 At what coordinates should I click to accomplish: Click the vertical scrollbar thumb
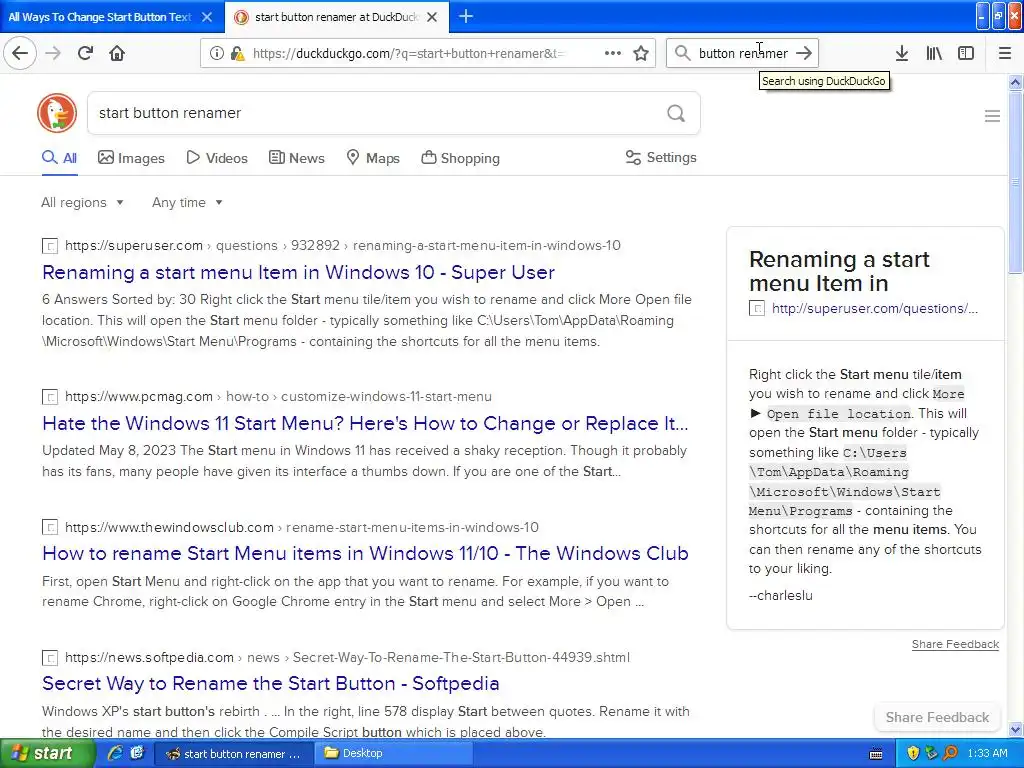point(1015,183)
